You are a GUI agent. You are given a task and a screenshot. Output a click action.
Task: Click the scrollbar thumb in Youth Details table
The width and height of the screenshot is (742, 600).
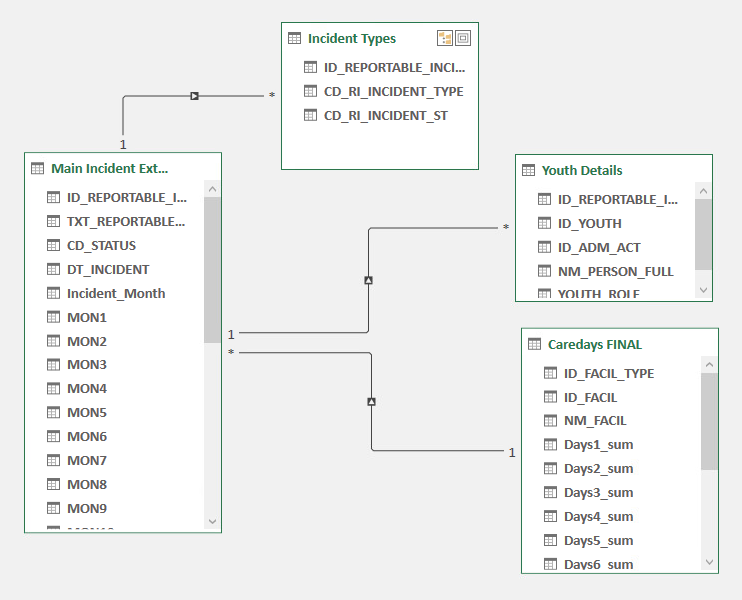coord(703,234)
